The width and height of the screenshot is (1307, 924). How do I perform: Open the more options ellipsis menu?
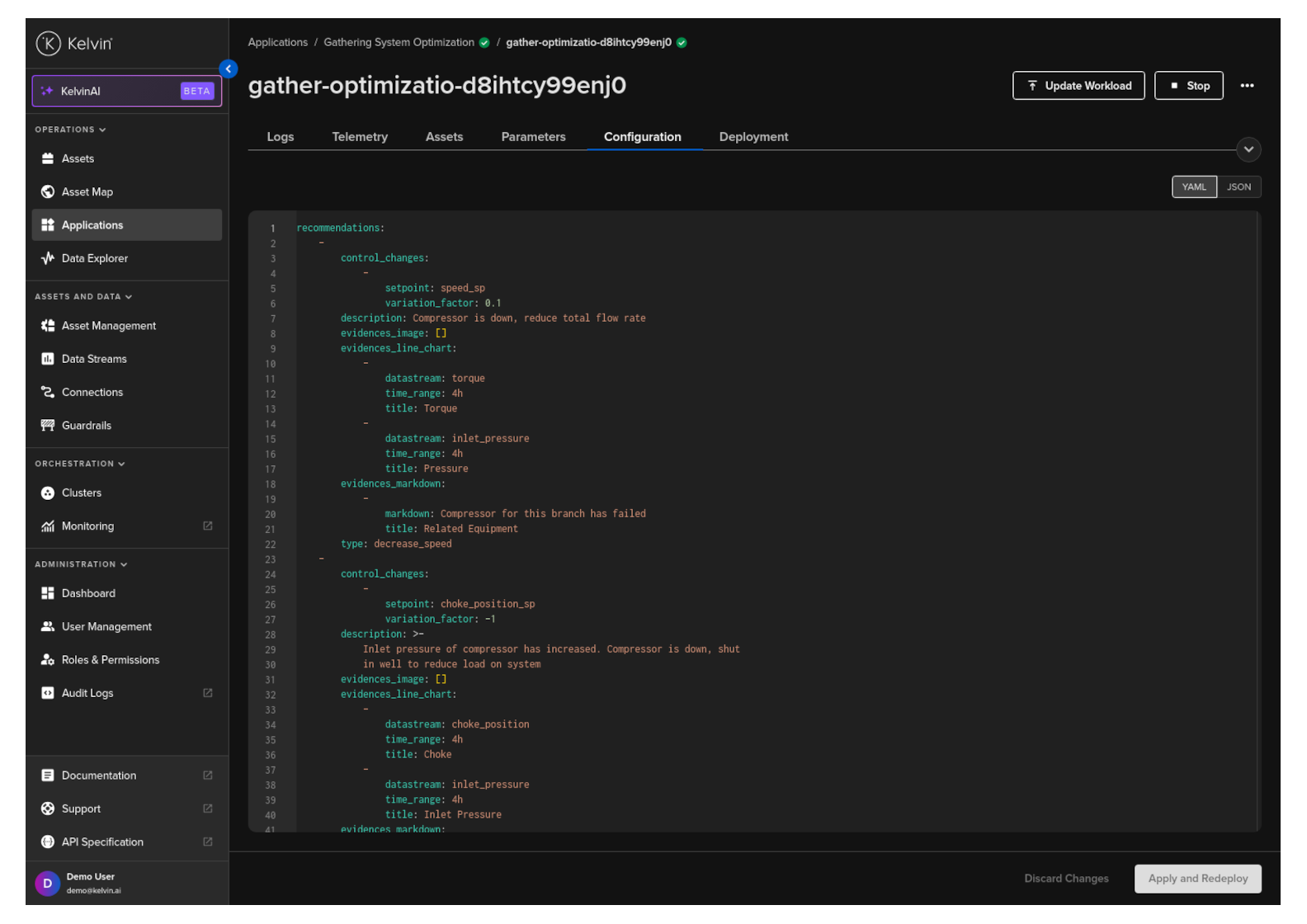(x=1247, y=86)
